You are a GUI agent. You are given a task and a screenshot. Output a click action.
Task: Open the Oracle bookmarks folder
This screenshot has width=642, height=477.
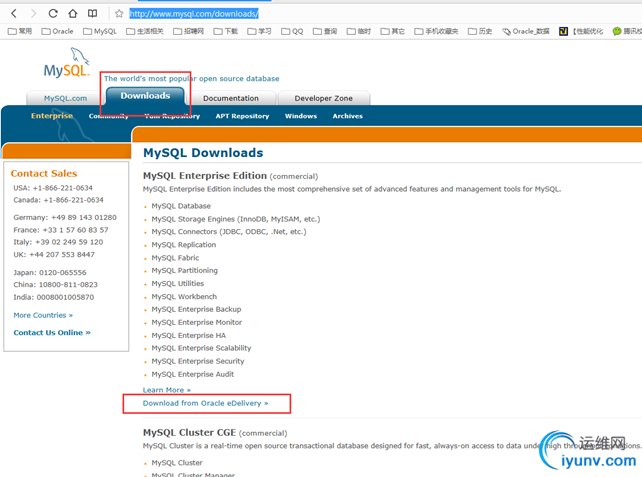coord(57,31)
